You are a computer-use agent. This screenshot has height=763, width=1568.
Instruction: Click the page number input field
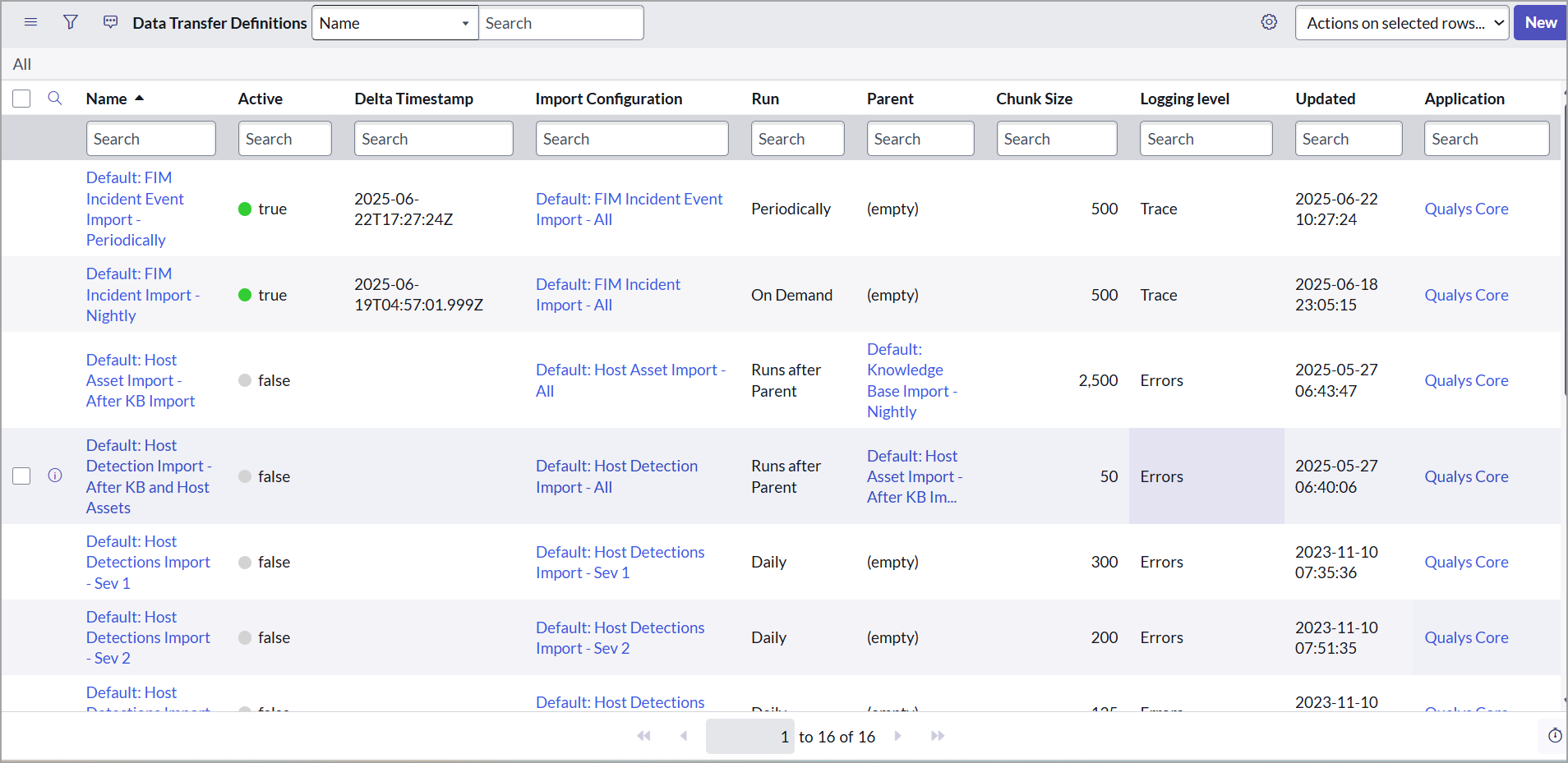(749, 737)
